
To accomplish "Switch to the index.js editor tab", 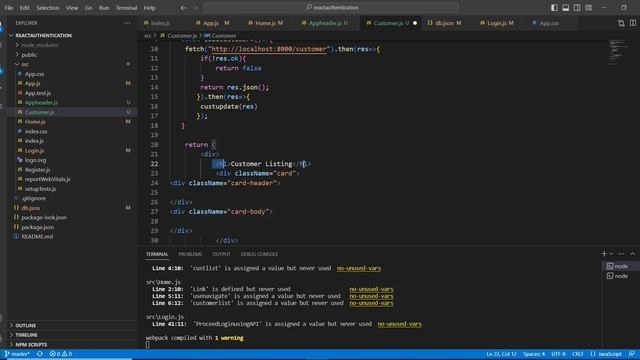I will tap(160, 23).
